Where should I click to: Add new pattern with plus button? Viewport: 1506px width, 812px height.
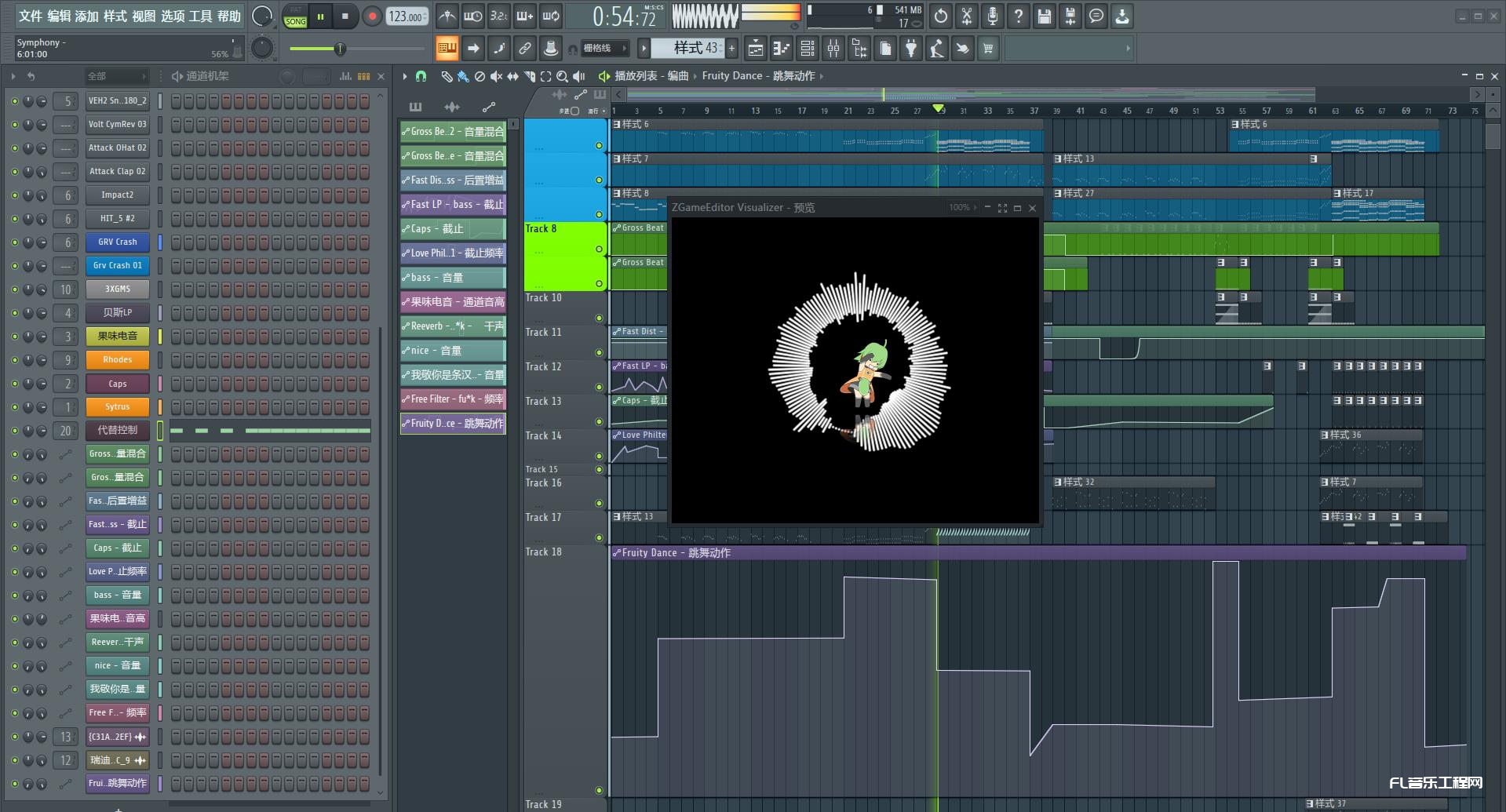pos(732,49)
